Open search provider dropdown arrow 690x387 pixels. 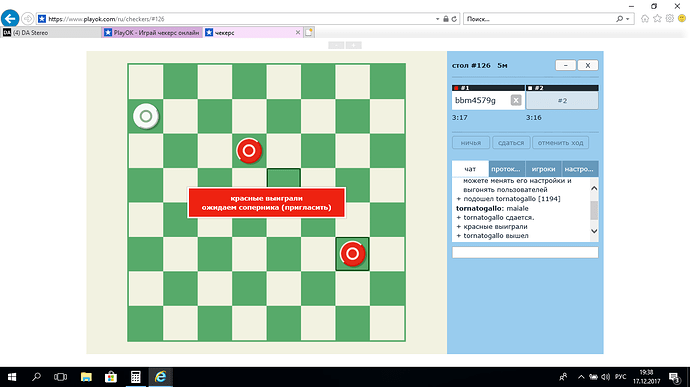coord(628,19)
